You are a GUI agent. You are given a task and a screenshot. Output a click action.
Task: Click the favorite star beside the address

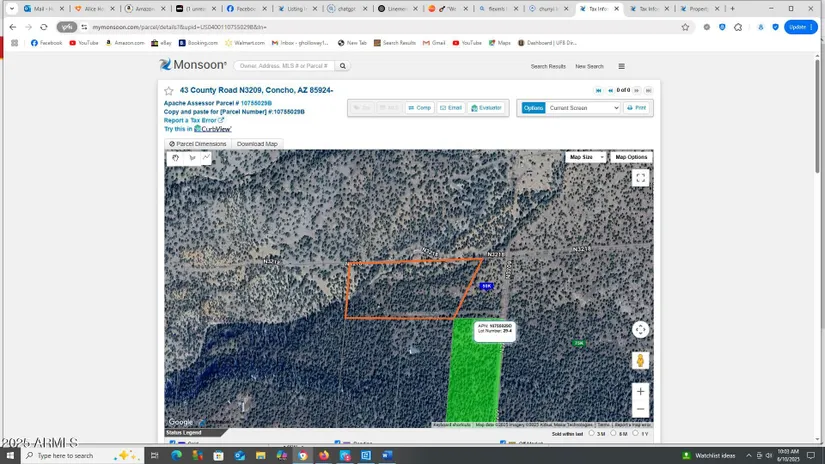point(169,91)
